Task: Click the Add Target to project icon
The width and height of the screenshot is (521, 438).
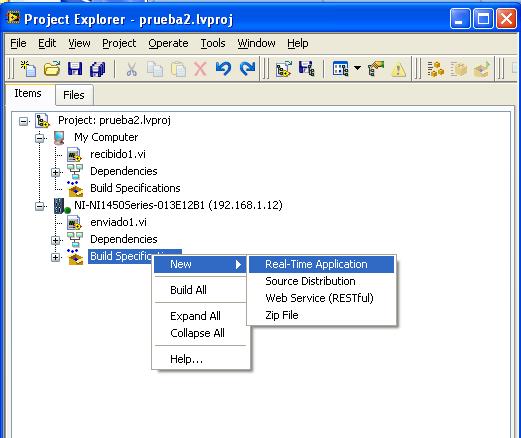Action: [284, 69]
